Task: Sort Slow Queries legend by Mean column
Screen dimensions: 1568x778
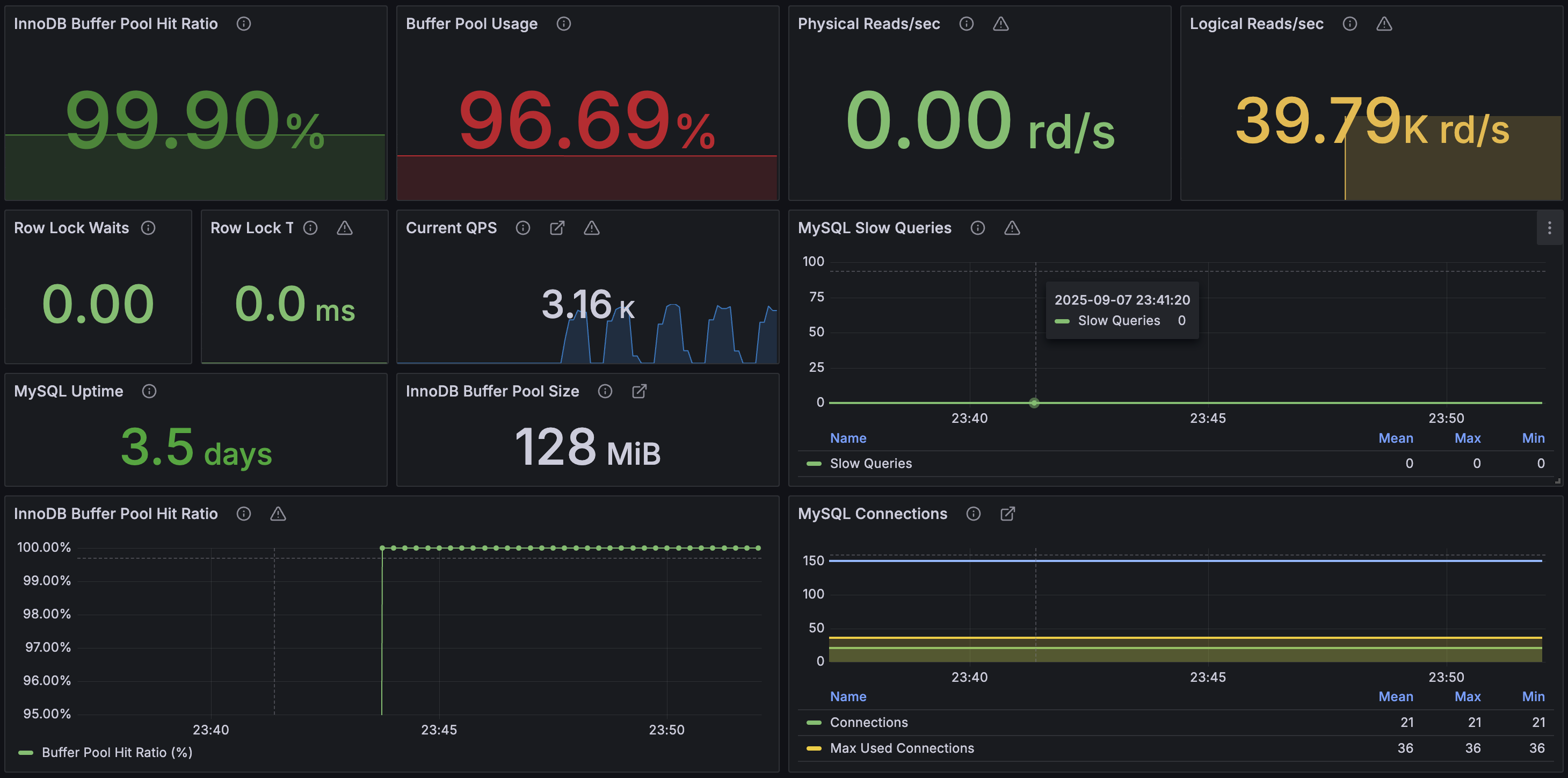Action: point(1395,438)
